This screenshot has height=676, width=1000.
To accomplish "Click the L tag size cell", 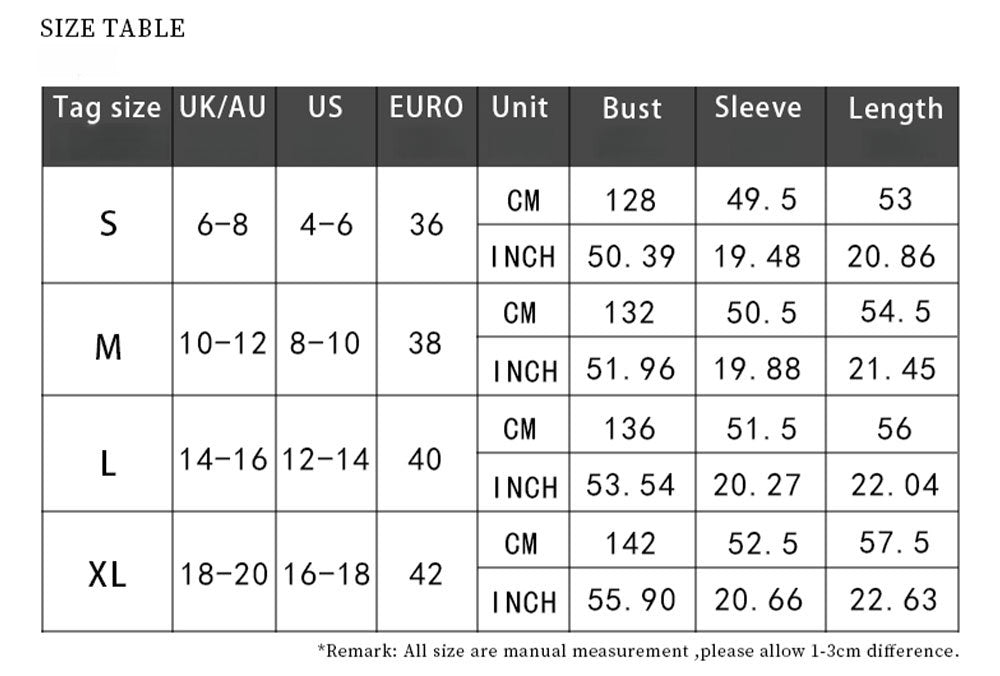I will pos(108,461).
